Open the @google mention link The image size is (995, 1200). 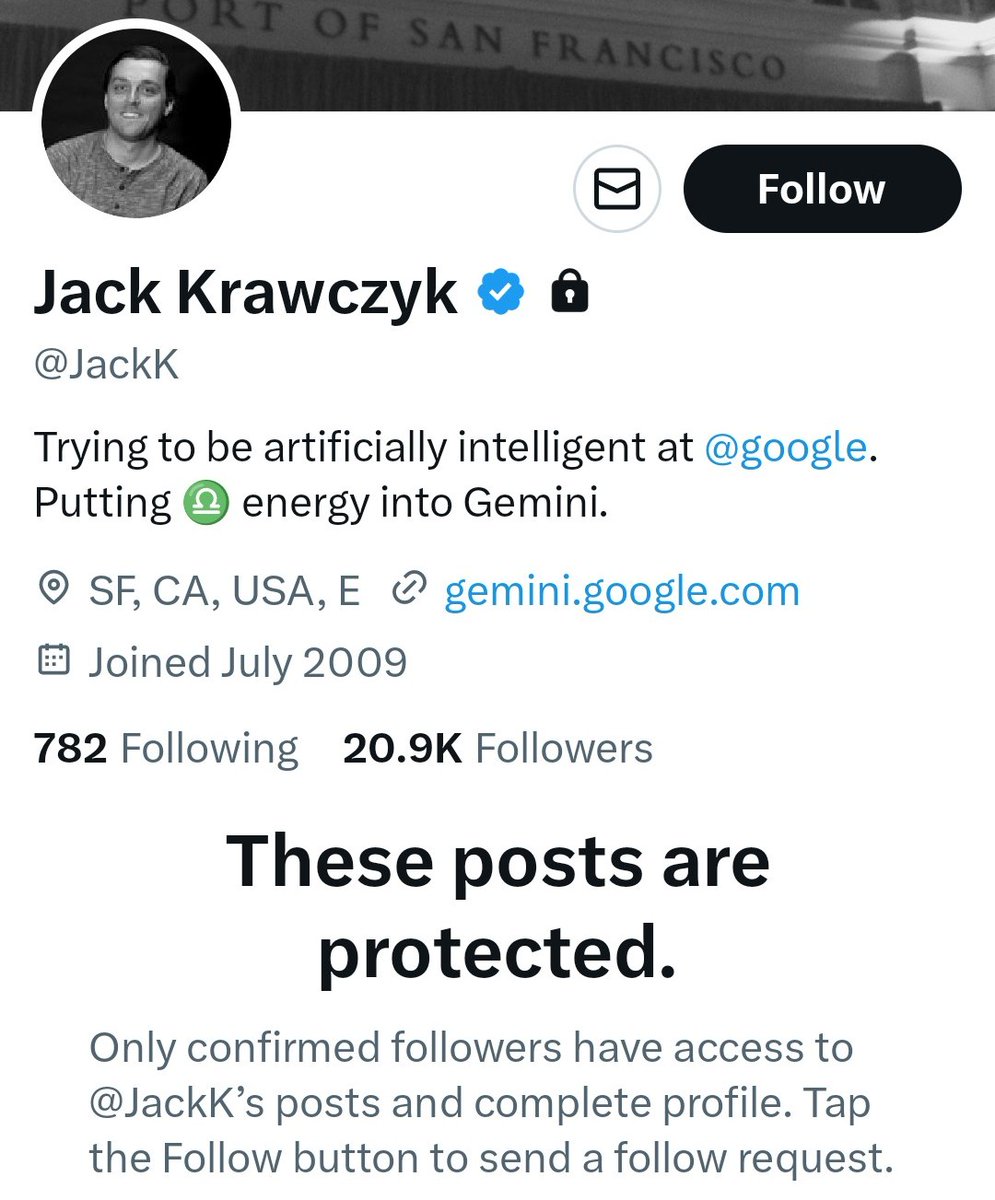pos(785,447)
